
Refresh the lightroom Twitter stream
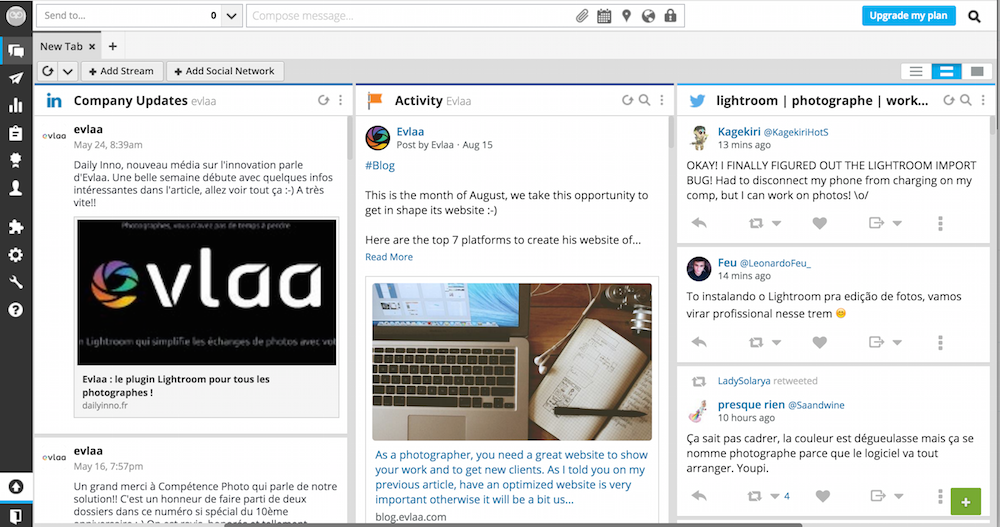[949, 100]
